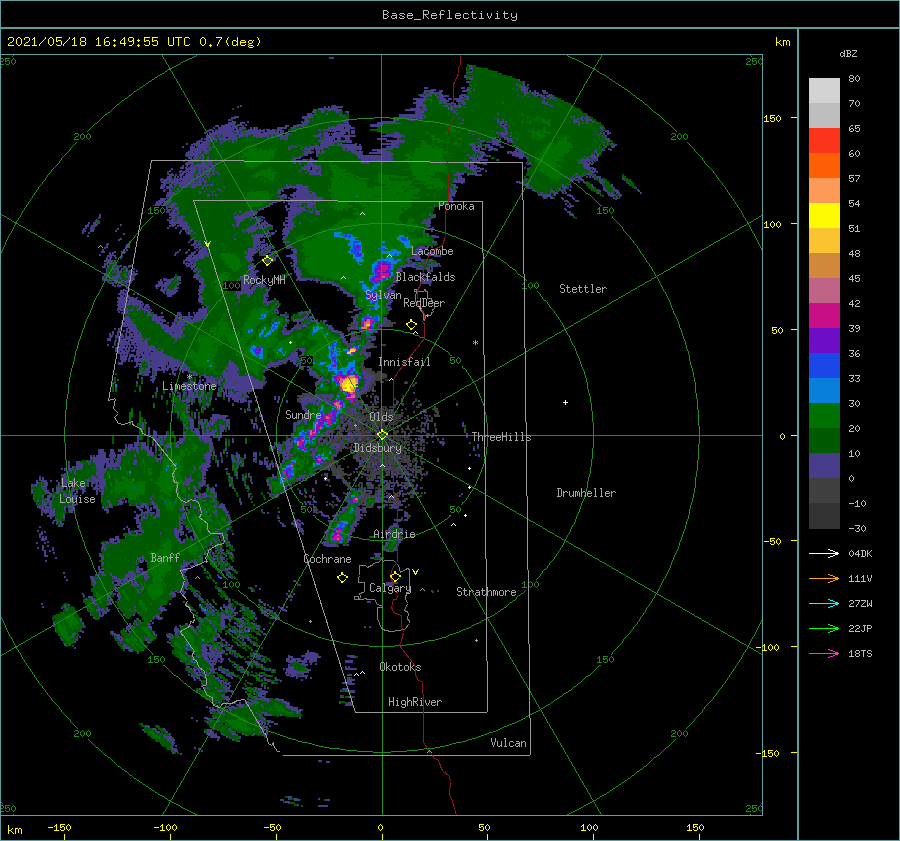Select the slate-blue 0–10 dBZ swatch
This screenshot has width=900, height=841.
tap(824, 466)
